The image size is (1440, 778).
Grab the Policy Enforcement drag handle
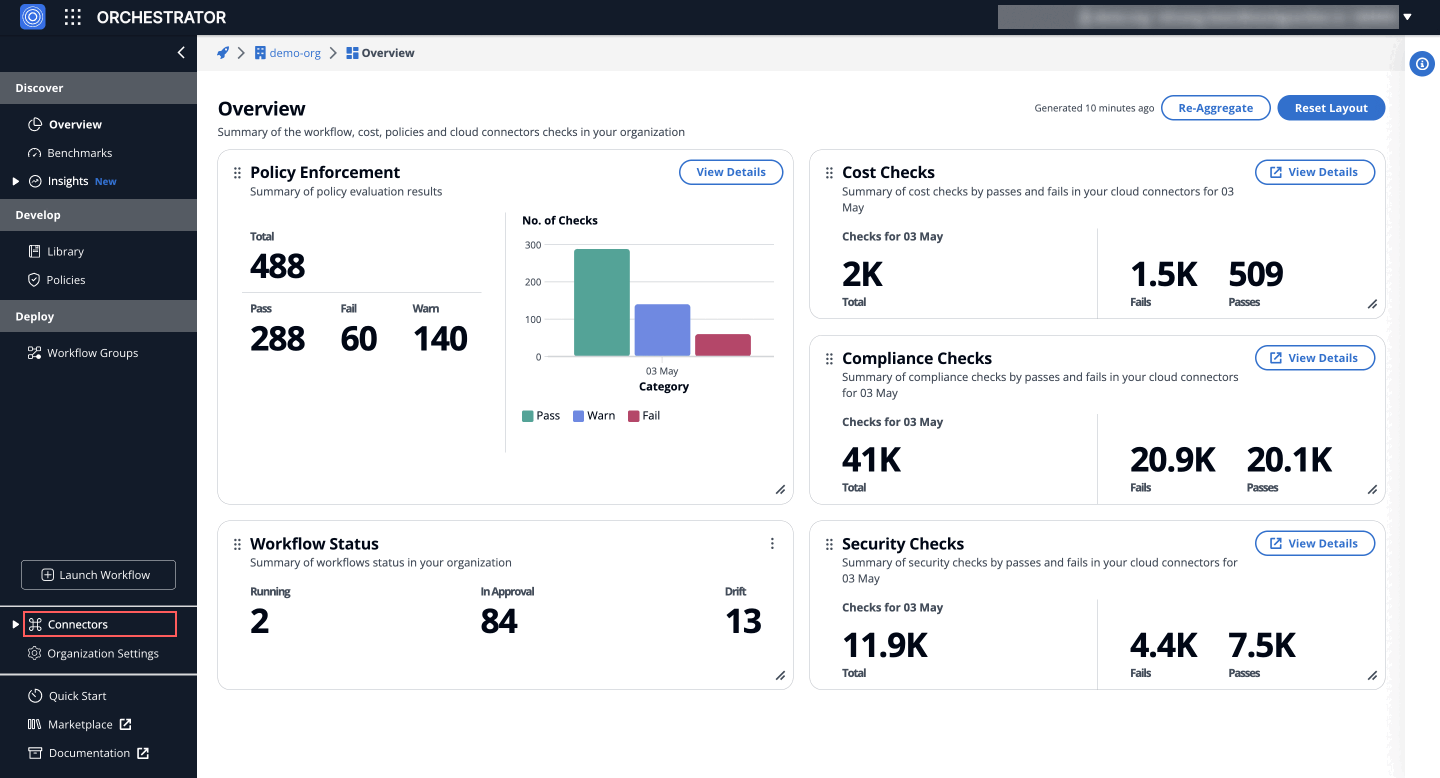237,173
